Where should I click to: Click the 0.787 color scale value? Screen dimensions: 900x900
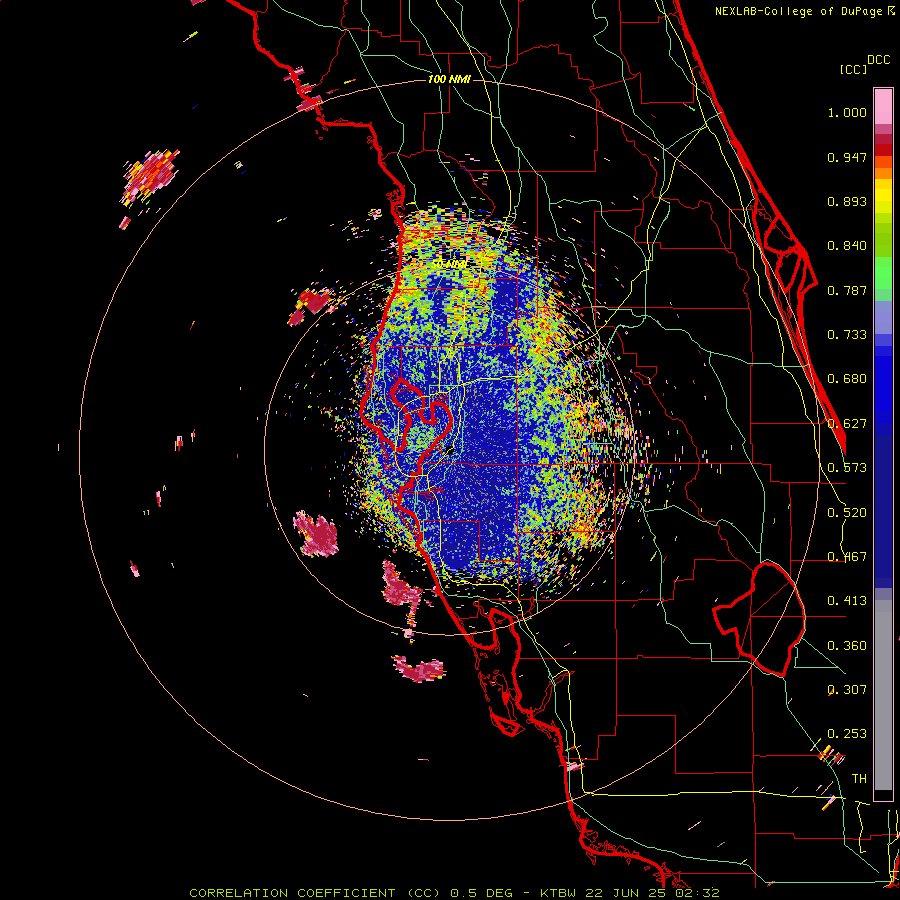coord(847,290)
